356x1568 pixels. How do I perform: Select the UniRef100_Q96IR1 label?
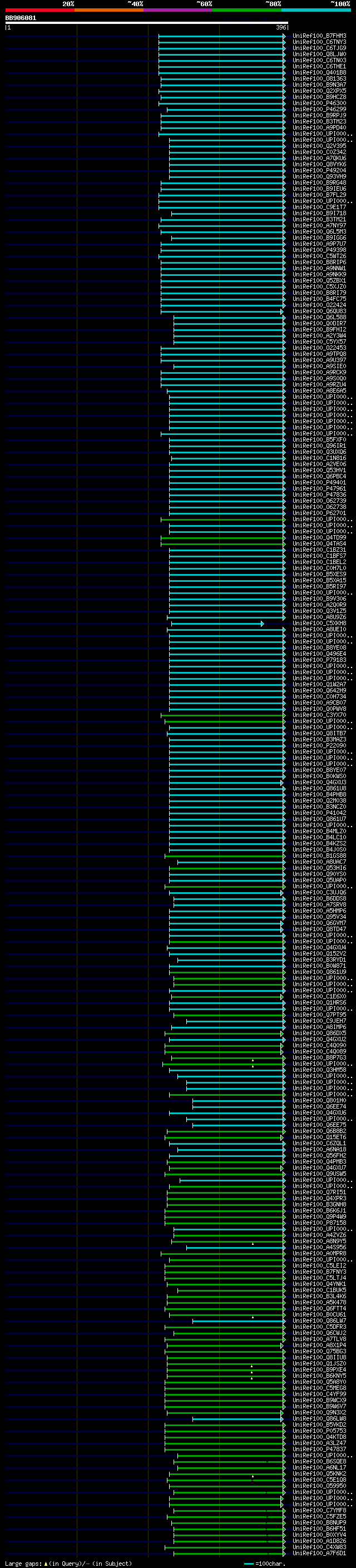point(319,446)
